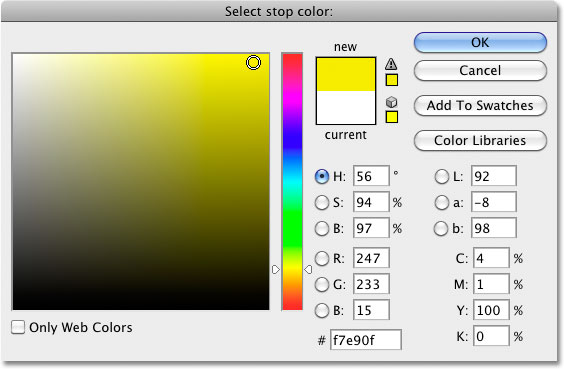Click the web-safe color cube icon
Screen dimensions: 564x369
click(x=391, y=102)
